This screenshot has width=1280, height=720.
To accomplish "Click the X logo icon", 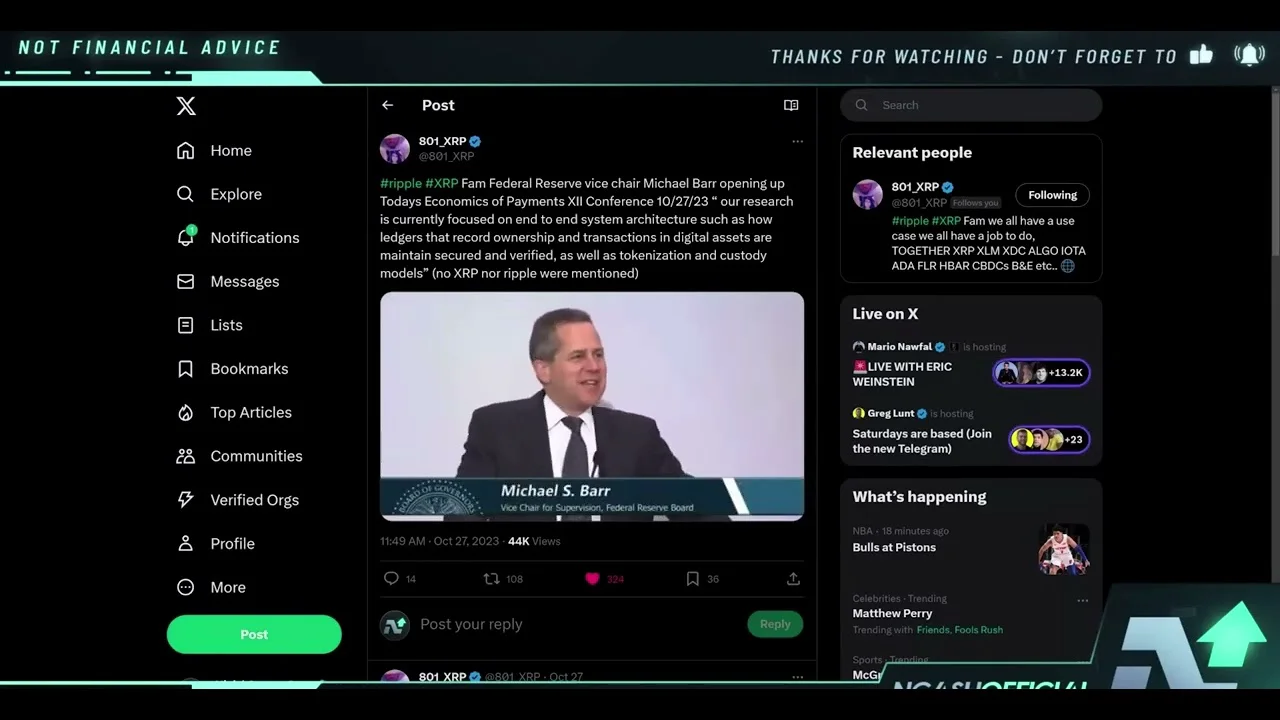I will (x=186, y=106).
